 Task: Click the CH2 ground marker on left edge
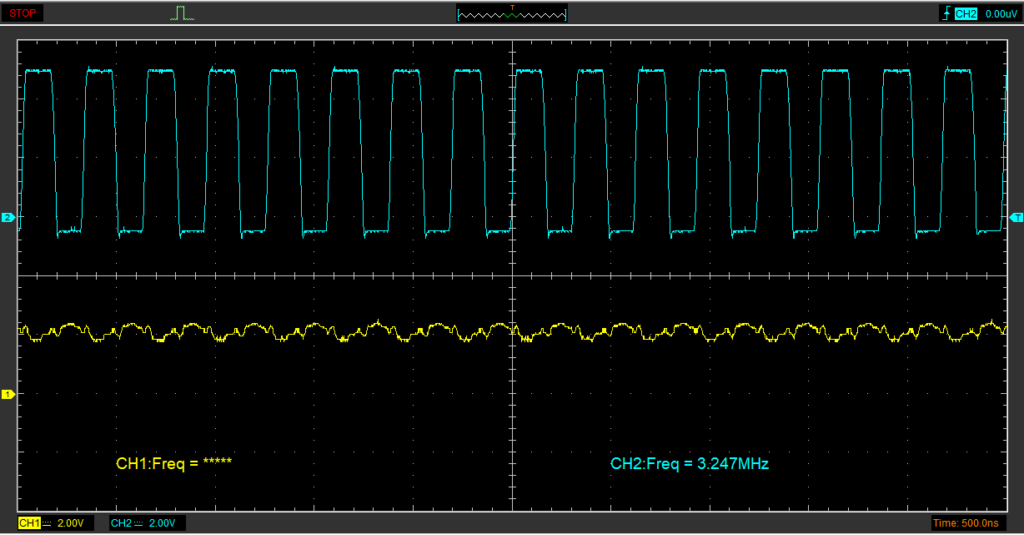click(x=8, y=217)
